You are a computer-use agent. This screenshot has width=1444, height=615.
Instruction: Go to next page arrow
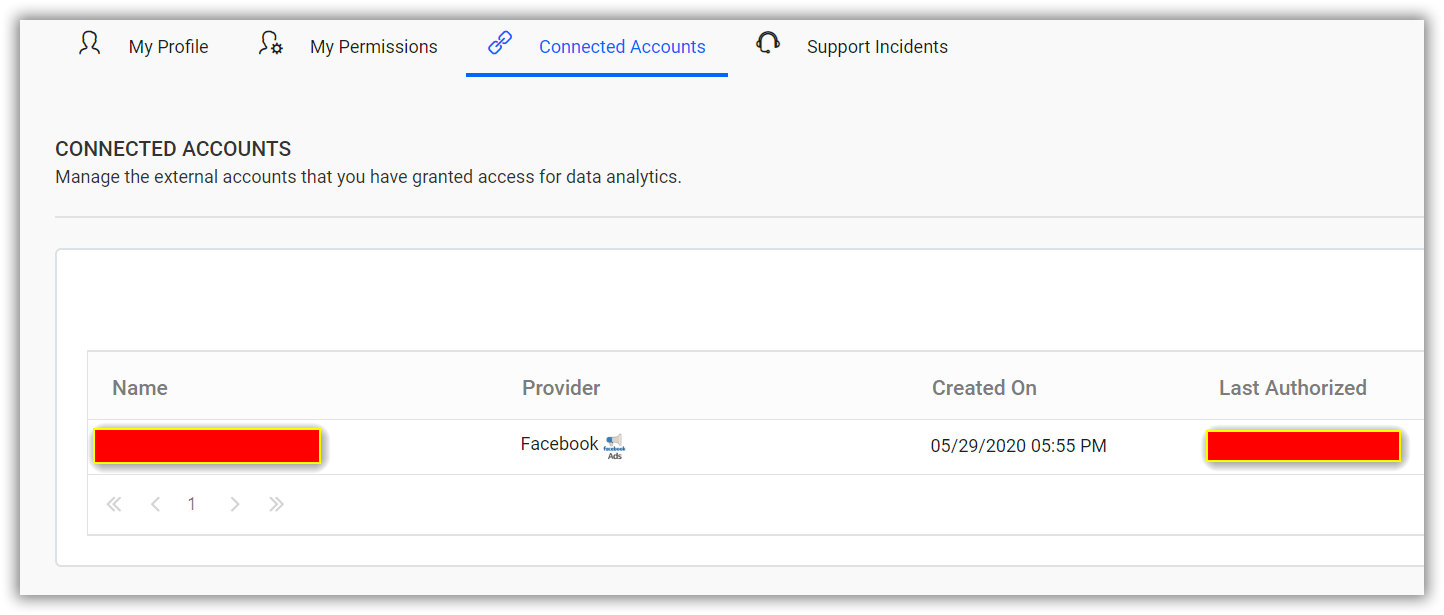point(235,504)
